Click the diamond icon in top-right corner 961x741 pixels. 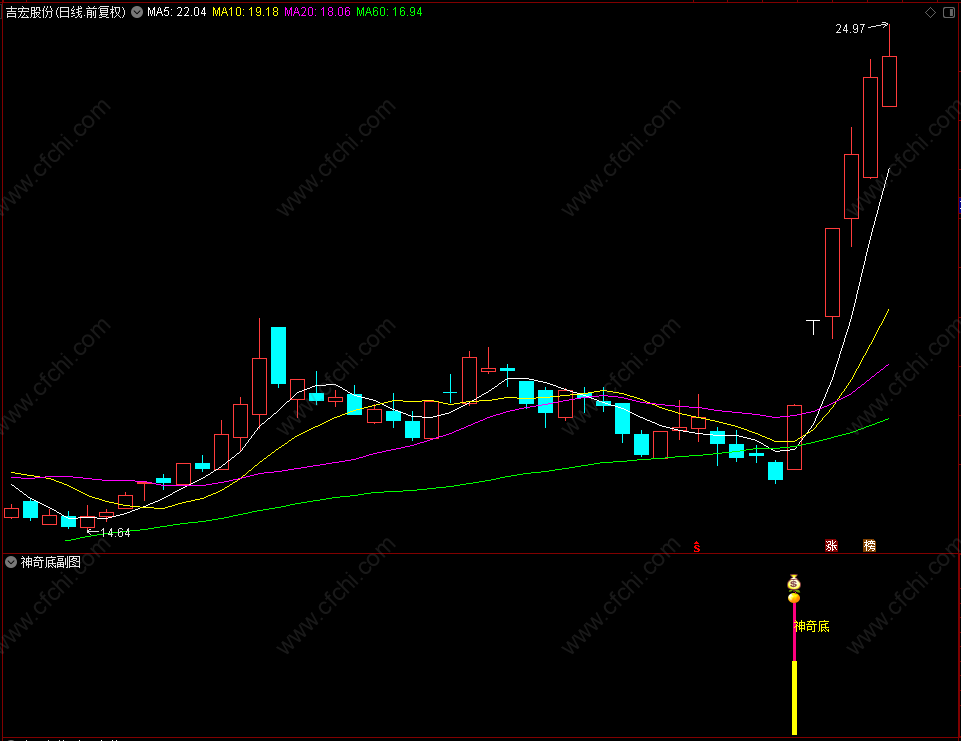(930, 12)
